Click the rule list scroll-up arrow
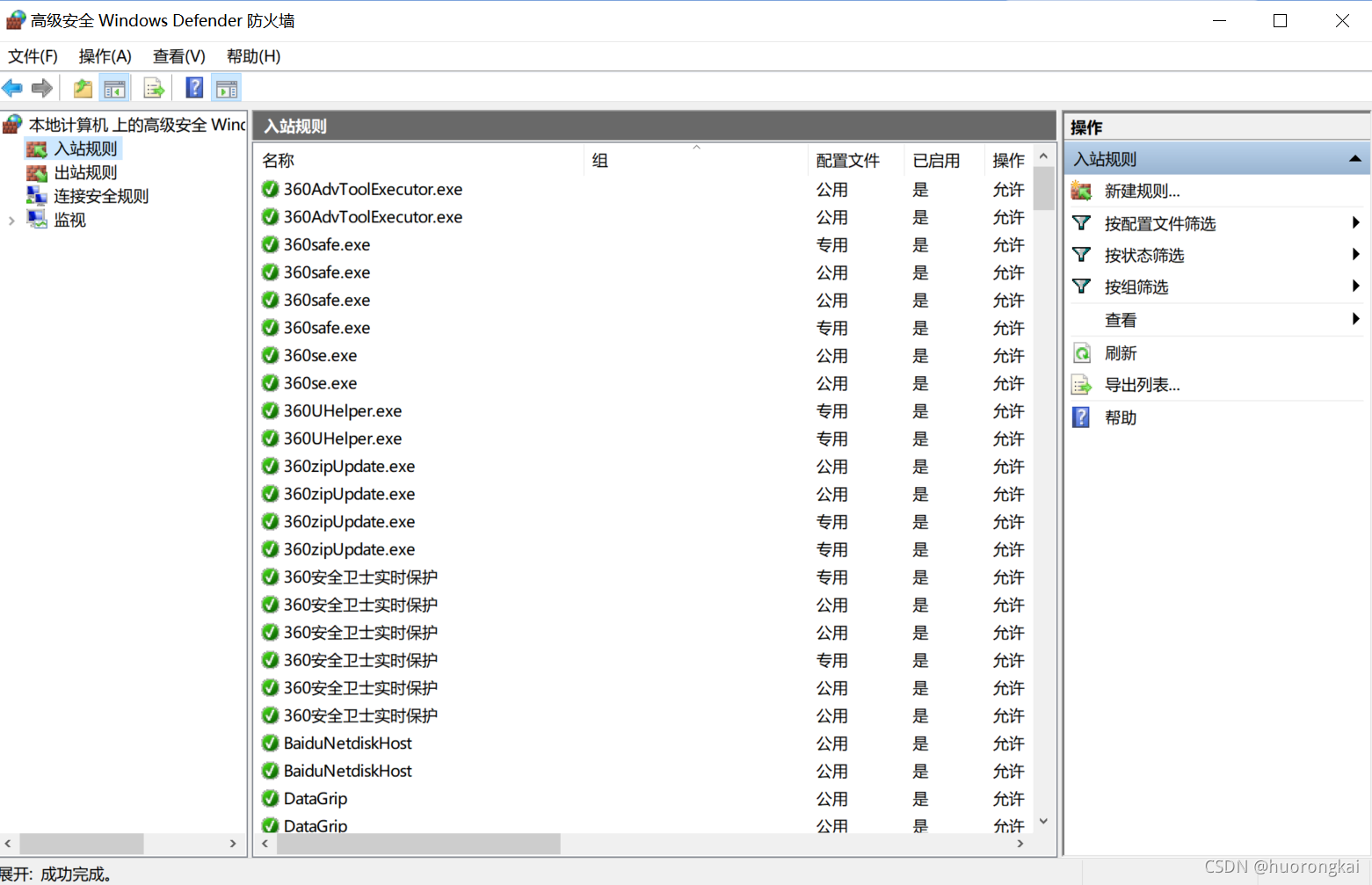The height and width of the screenshot is (885, 1372). coord(1043,156)
